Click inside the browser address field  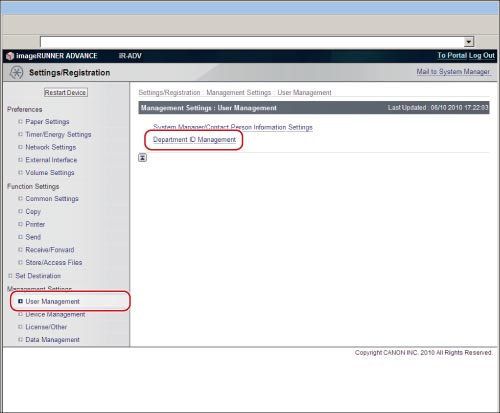click(252, 42)
